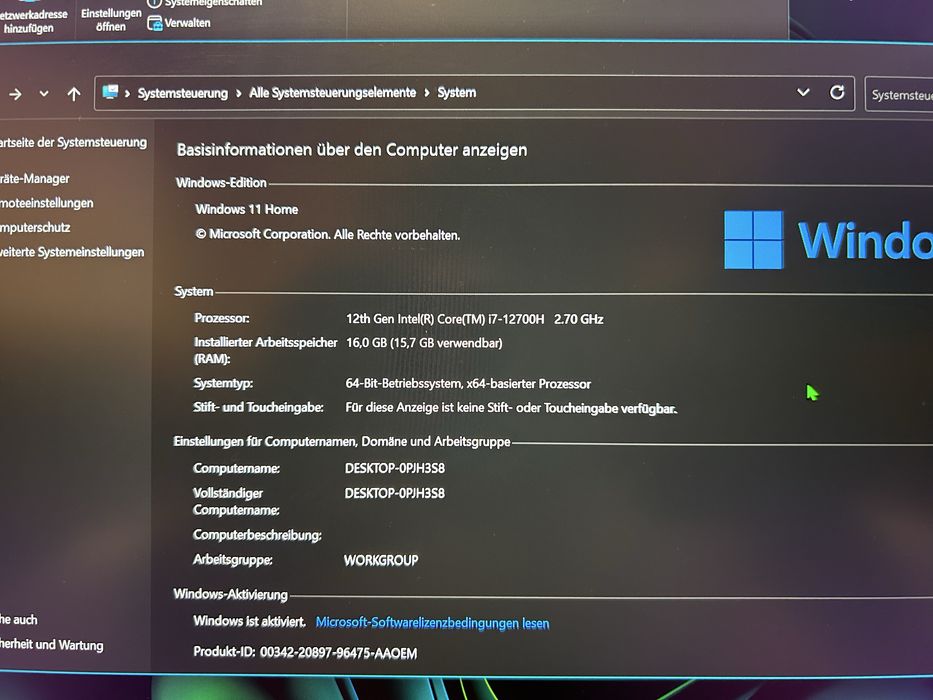Select Alle Systemsteuerungselemente breadcrumb
933x700 pixels.
[332, 93]
